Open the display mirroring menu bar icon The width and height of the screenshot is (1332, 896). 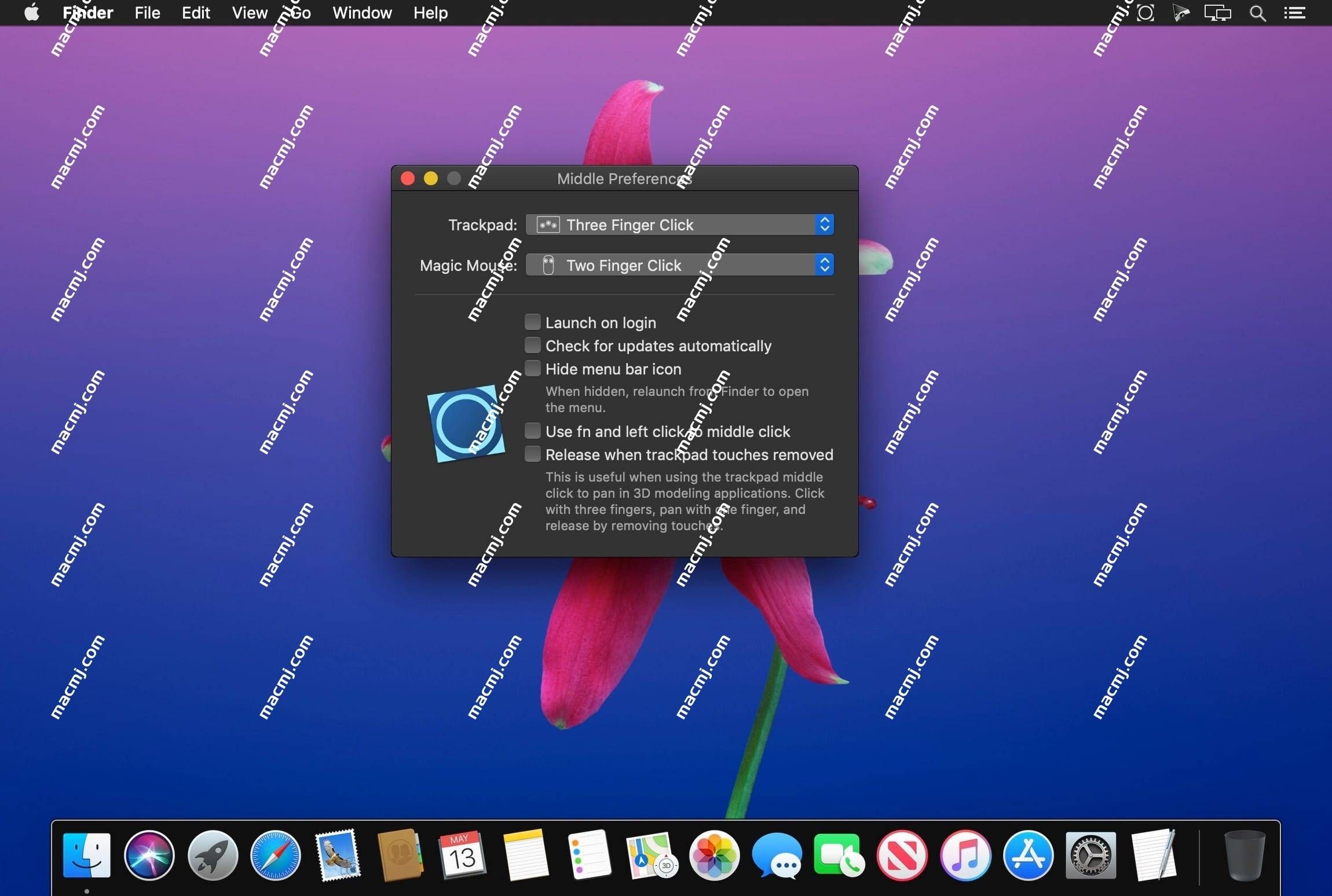coord(1217,13)
